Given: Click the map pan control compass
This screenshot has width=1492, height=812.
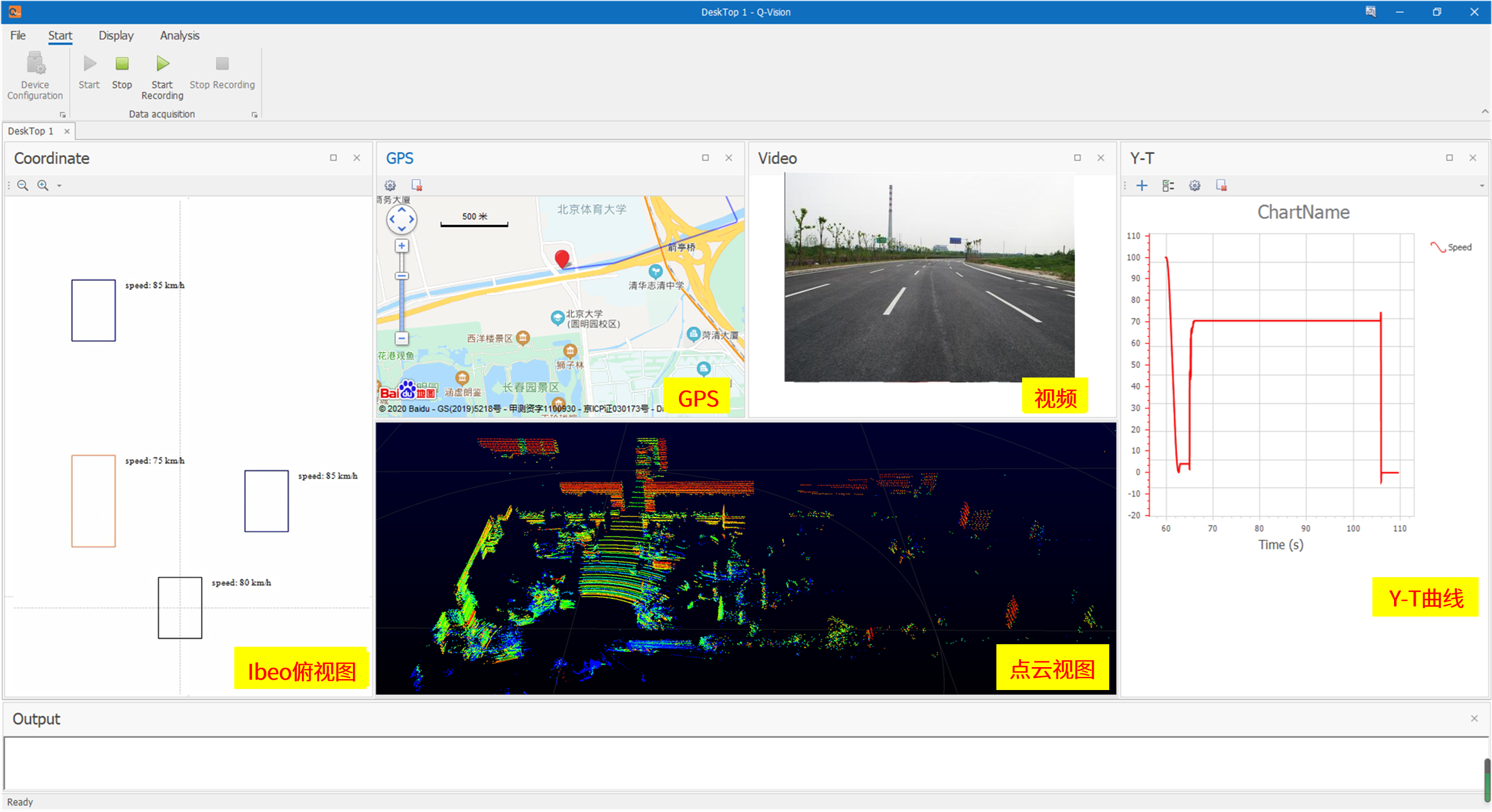Looking at the screenshot, I should pos(402,219).
